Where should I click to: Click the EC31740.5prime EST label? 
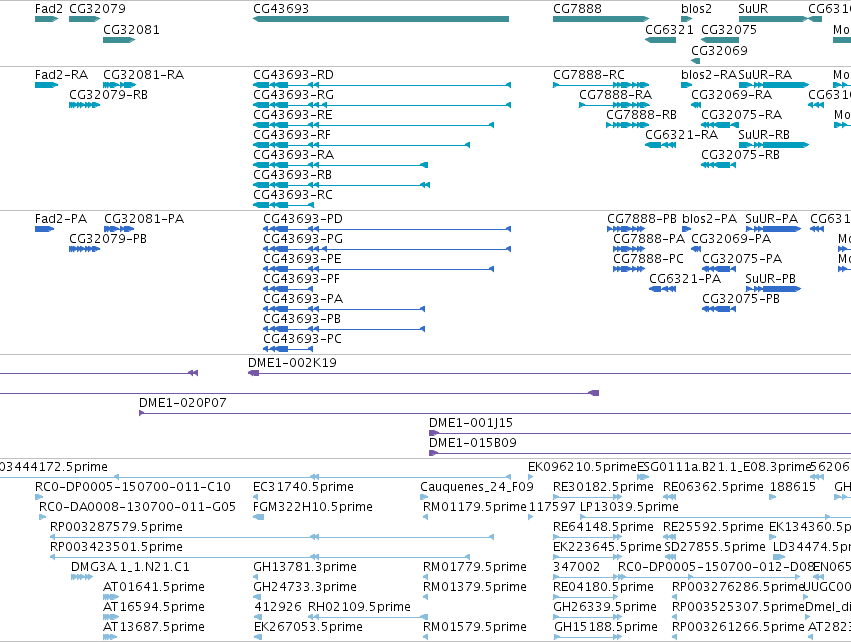tap(303, 487)
